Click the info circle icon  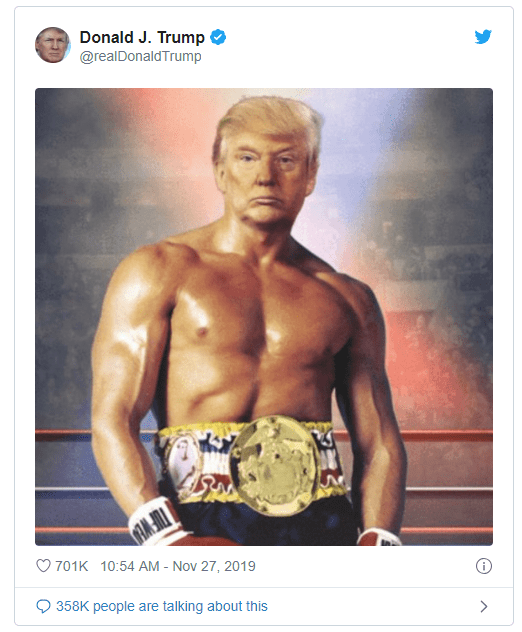(x=484, y=566)
